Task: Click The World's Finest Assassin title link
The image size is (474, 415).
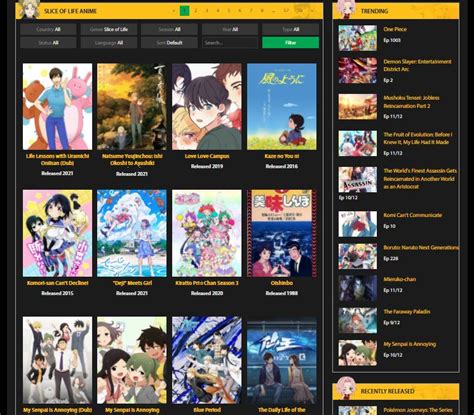Action: (420, 179)
